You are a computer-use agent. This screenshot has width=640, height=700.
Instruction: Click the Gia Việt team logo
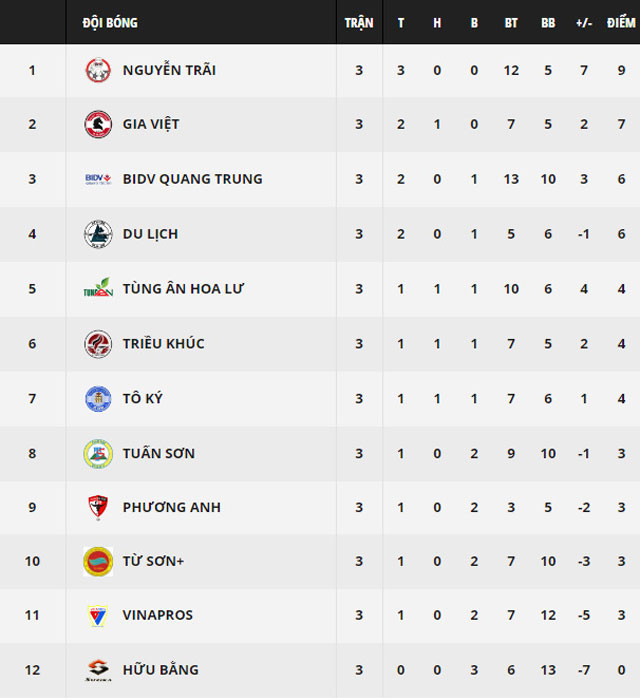click(x=97, y=125)
